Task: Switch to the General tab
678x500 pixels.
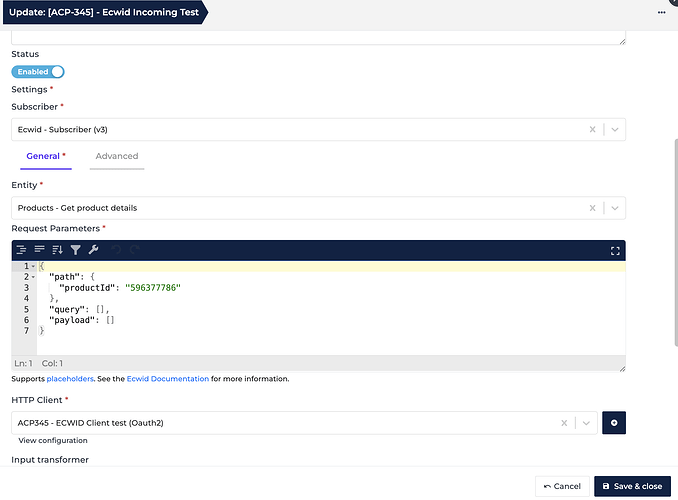Action: coord(45,157)
